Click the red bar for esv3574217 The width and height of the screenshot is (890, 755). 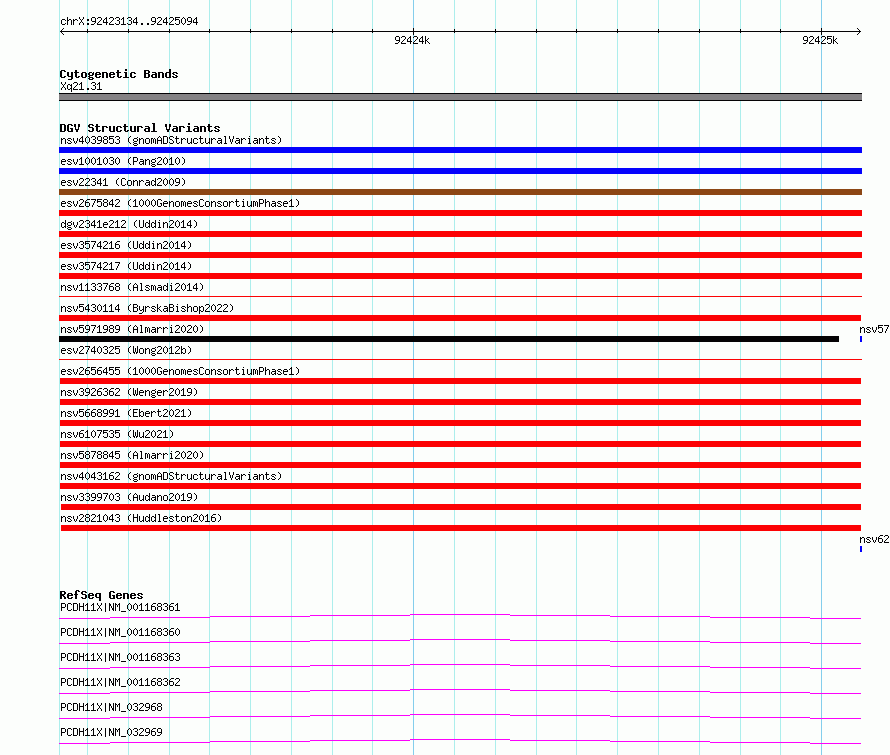pyautogui.click(x=460, y=276)
